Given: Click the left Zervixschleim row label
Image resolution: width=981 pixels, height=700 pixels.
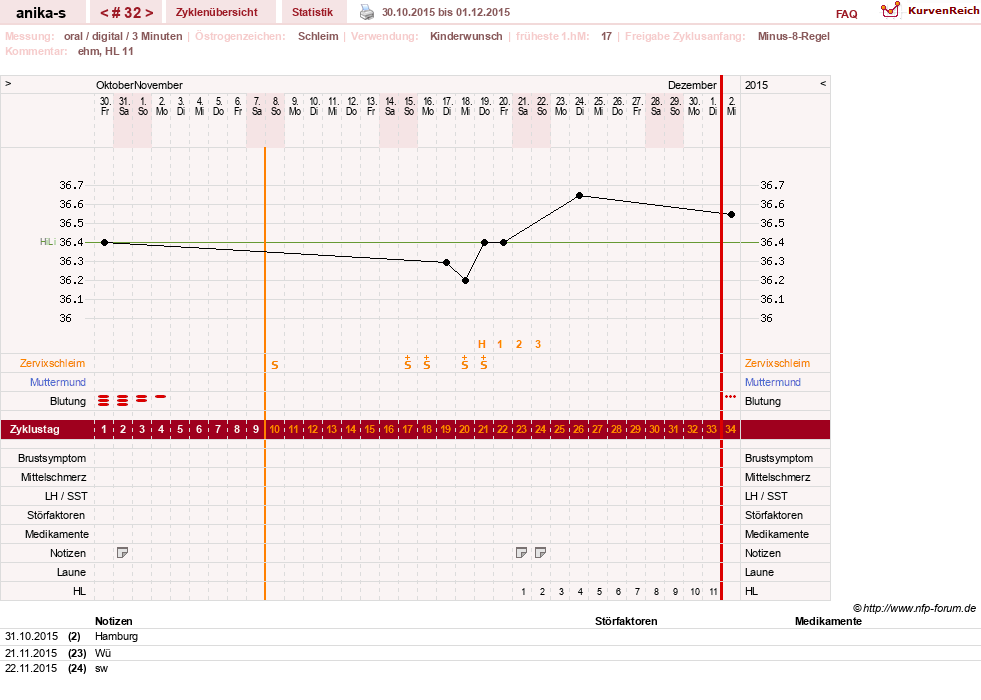Looking at the screenshot, I should coord(53,363).
